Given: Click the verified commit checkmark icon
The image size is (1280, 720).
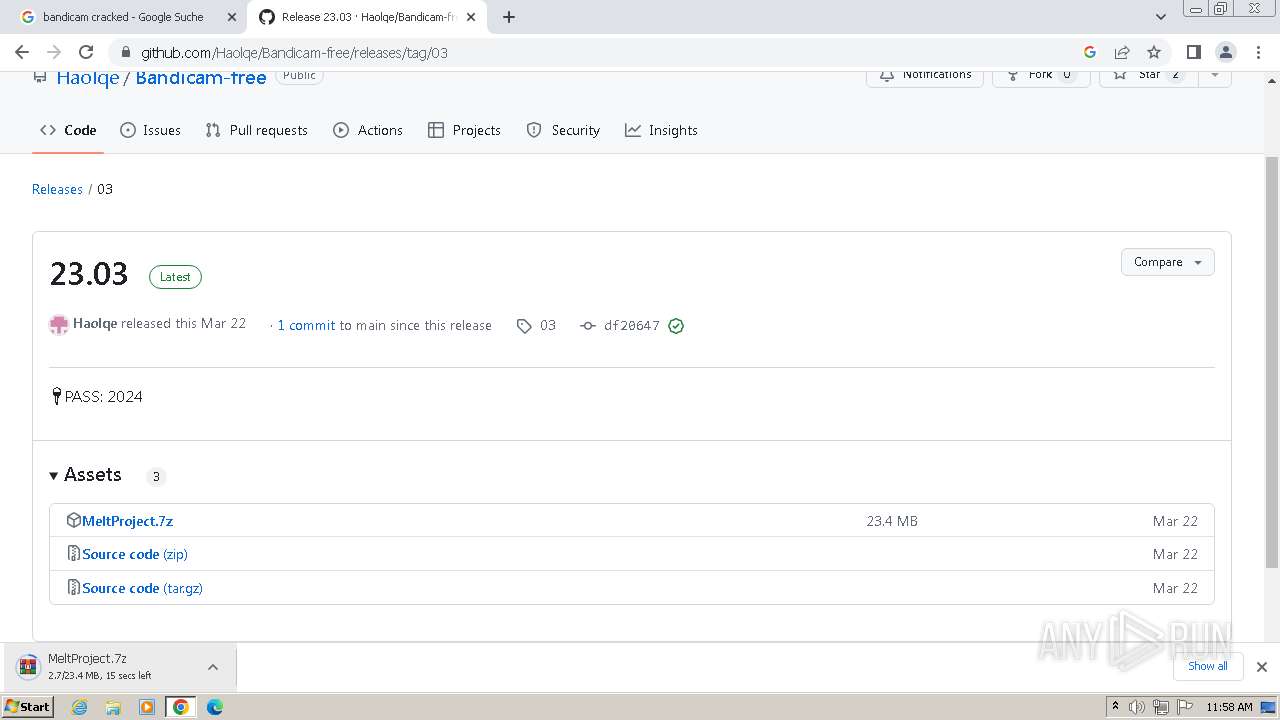Looking at the screenshot, I should 676,325.
